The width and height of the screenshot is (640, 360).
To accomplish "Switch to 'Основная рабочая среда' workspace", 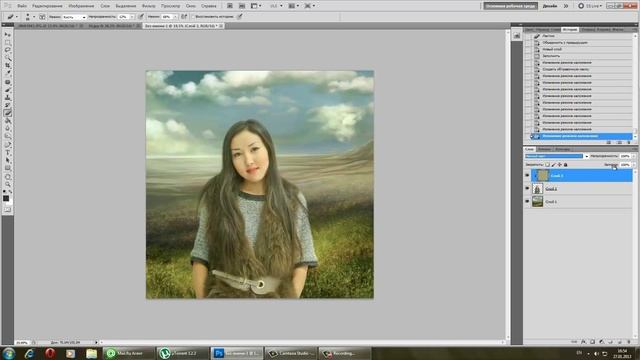I will 511,6.
